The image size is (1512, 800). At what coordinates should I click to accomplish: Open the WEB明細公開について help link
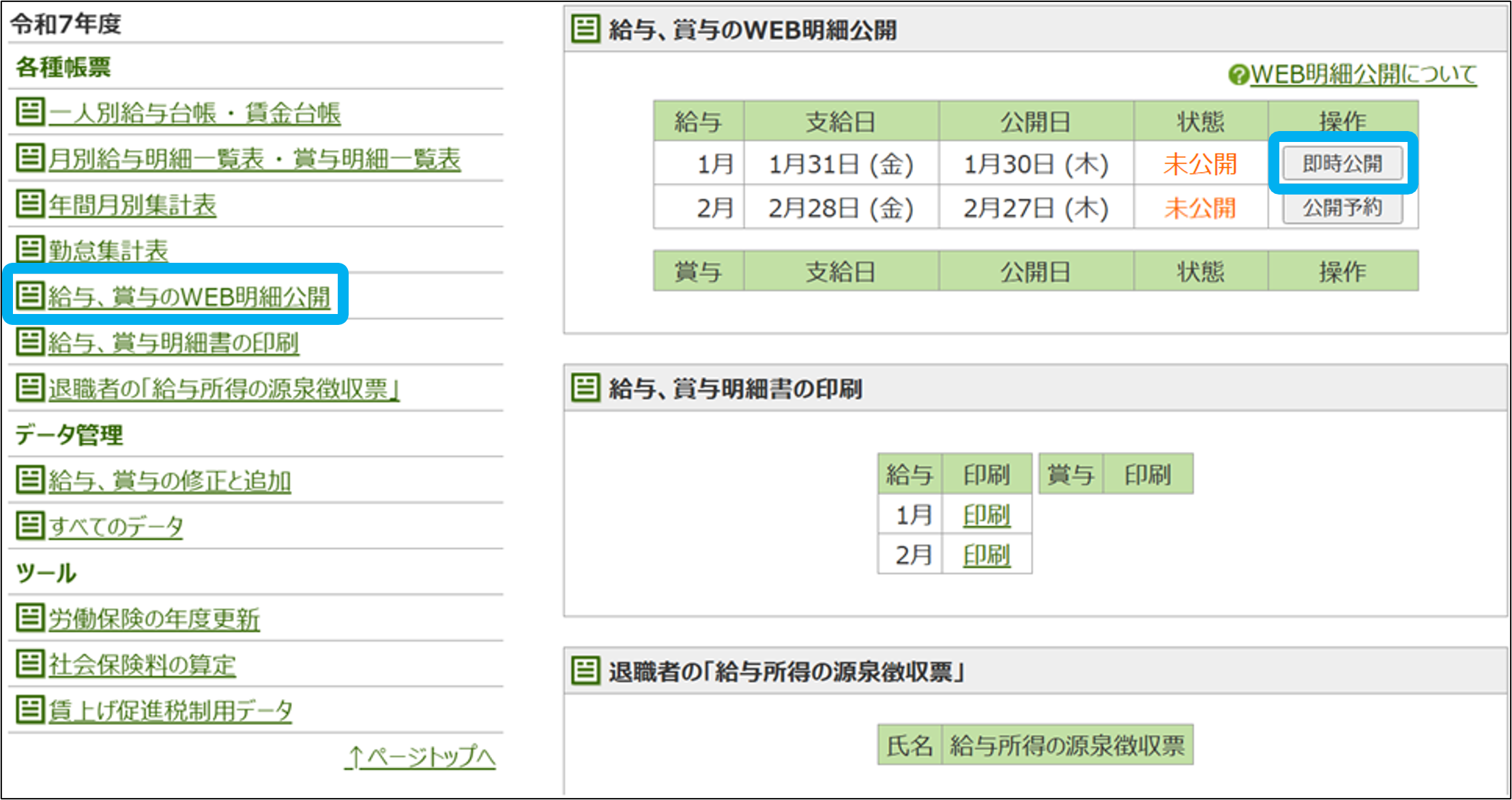coord(1363,74)
